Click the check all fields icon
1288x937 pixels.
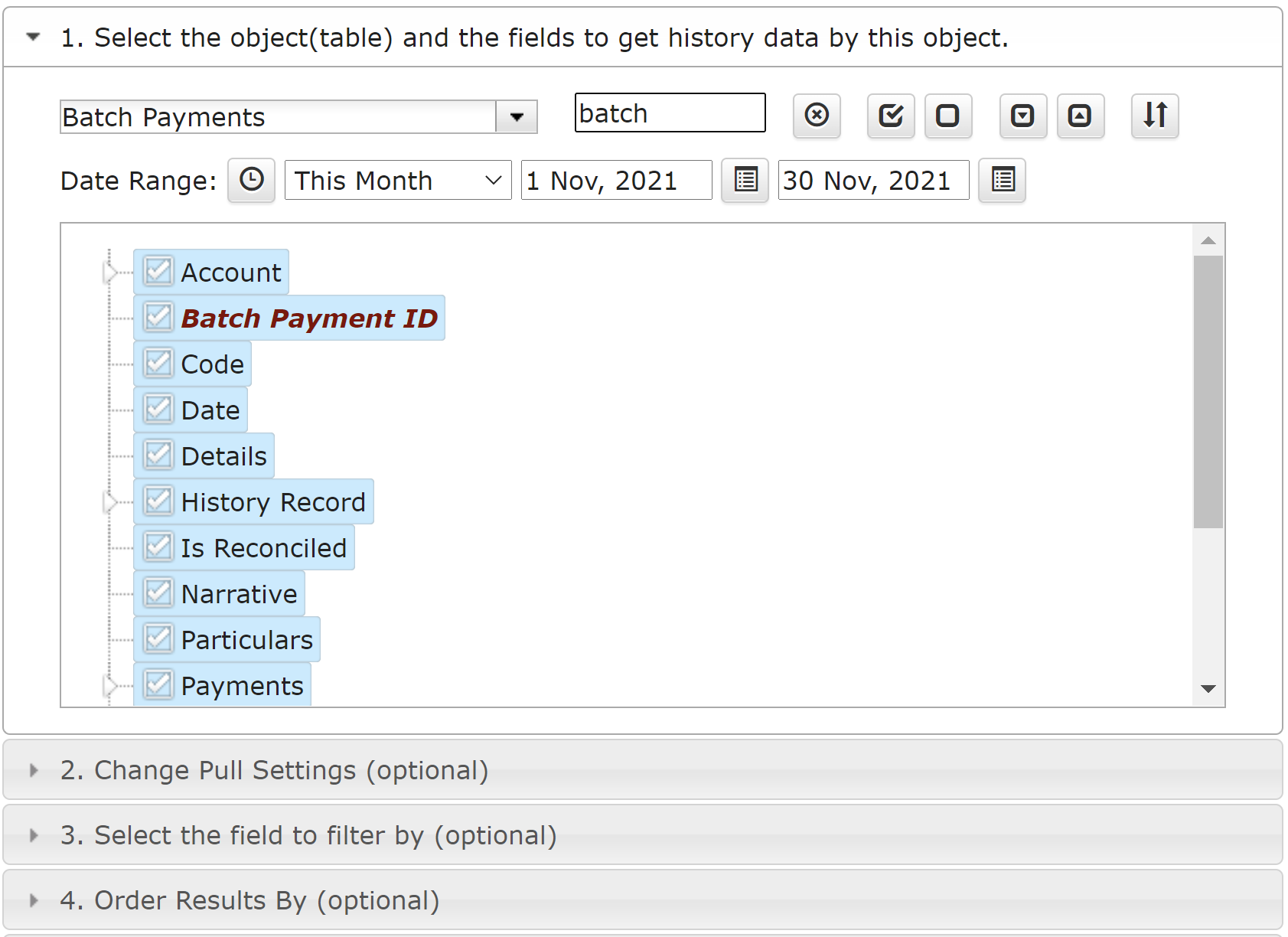(x=891, y=116)
